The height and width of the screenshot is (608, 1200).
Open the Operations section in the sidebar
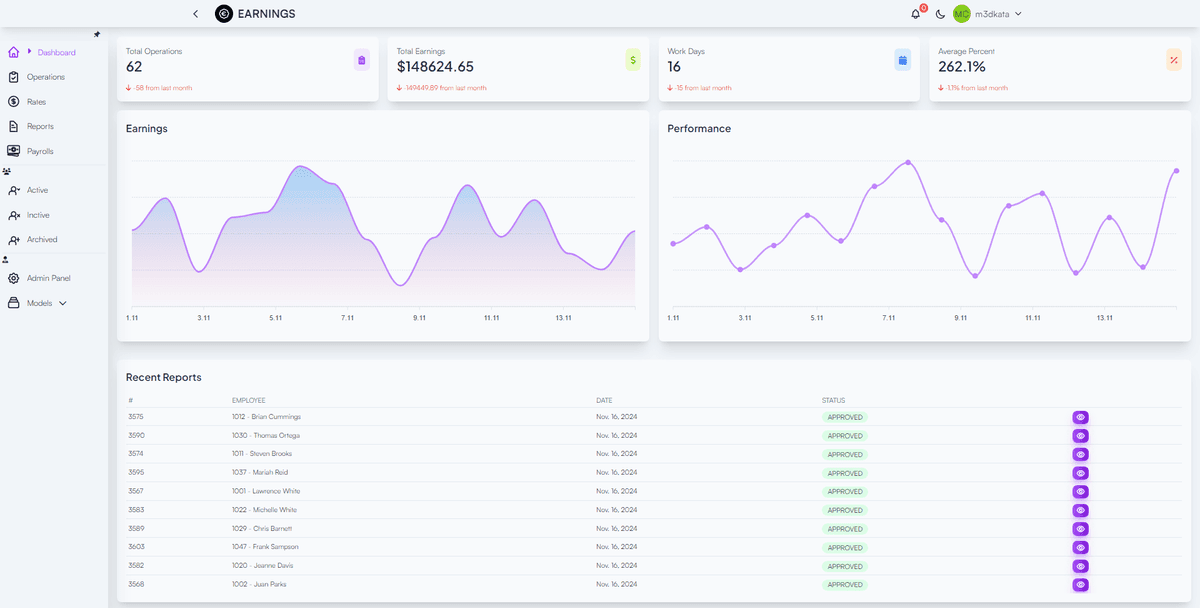[x=44, y=76]
